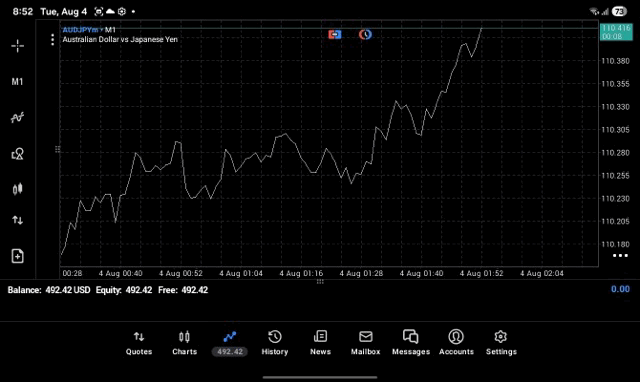Tap the screen capture status bar icon
This screenshot has width=640, height=382.
pyautogui.click(x=98, y=11)
